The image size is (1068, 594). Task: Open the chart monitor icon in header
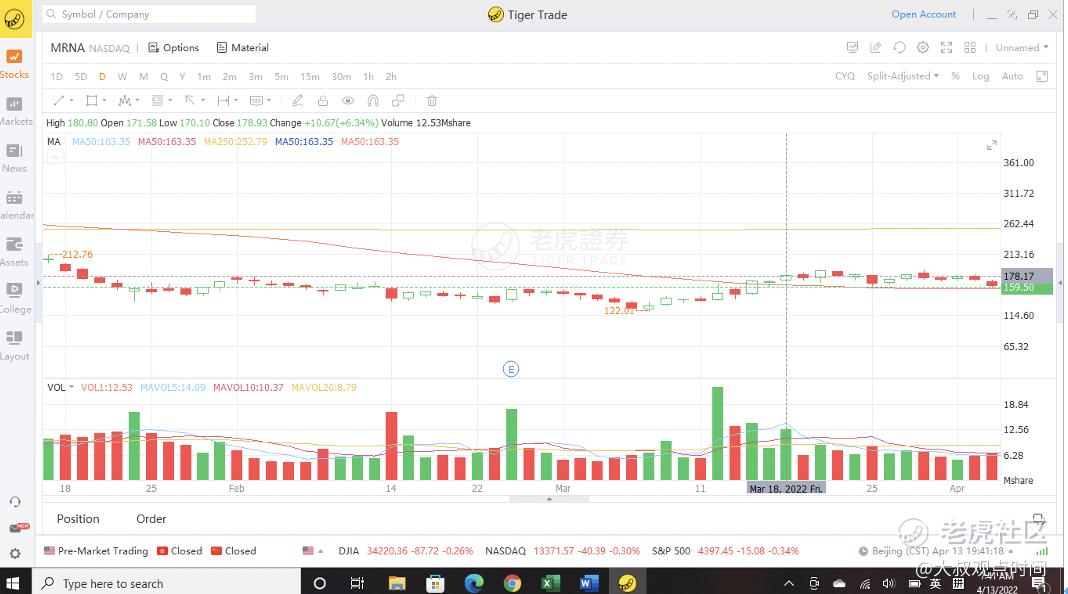click(852, 48)
